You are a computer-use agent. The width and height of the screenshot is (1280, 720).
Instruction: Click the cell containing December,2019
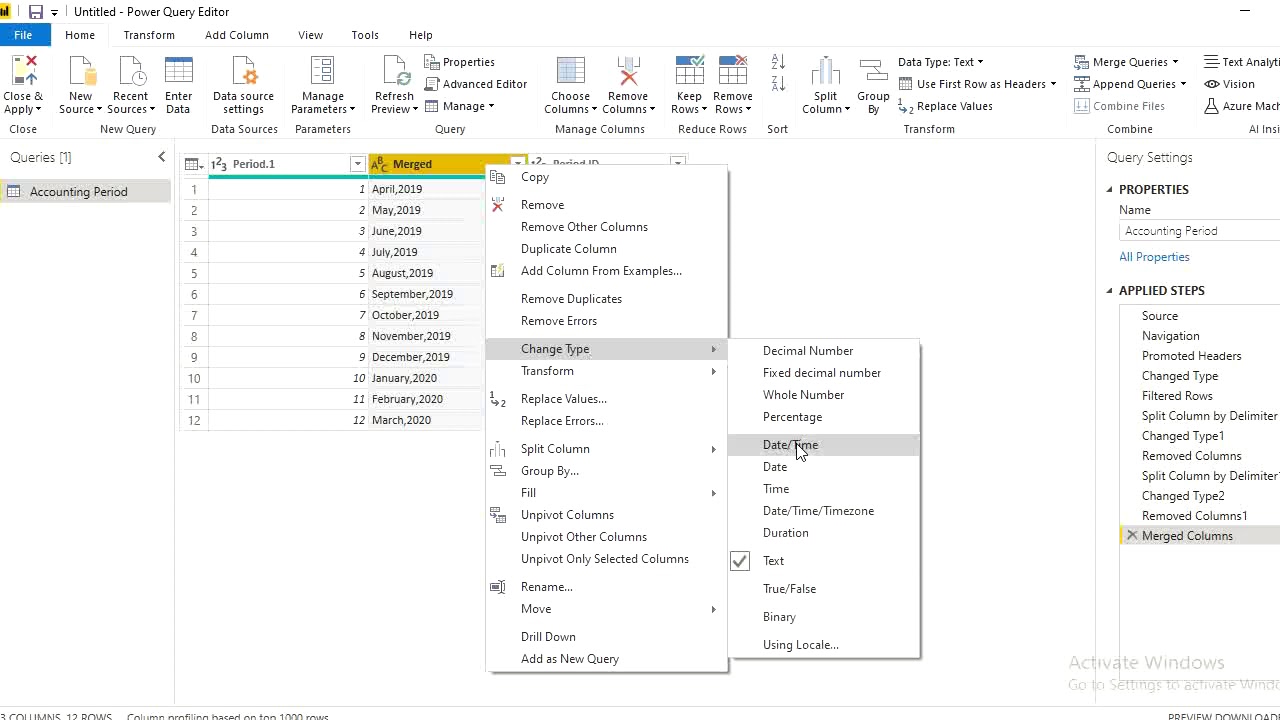427,357
